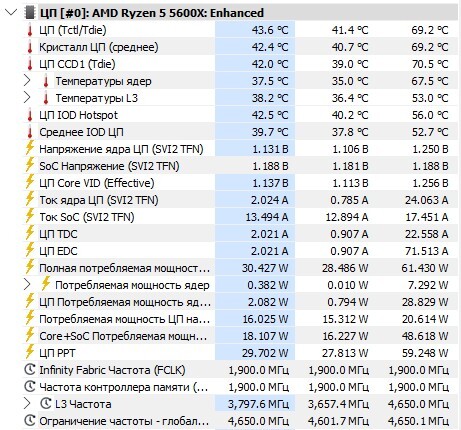Collapse the AMD Ryzen 5 5600X sensor group

(11, 13)
